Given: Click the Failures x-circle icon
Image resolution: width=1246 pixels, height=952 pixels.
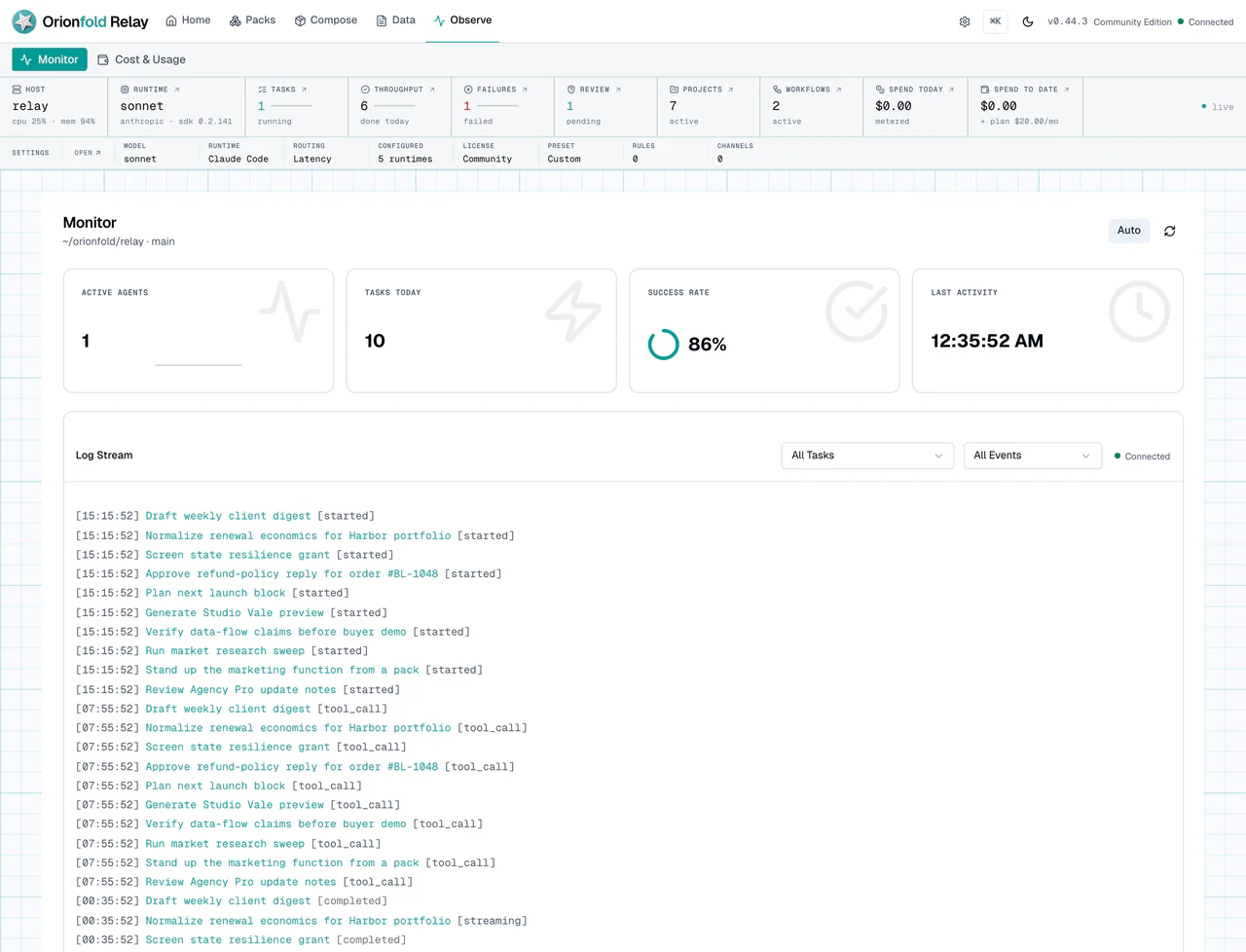Looking at the screenshot, I should pyautogui.click(x=468, y=90).
